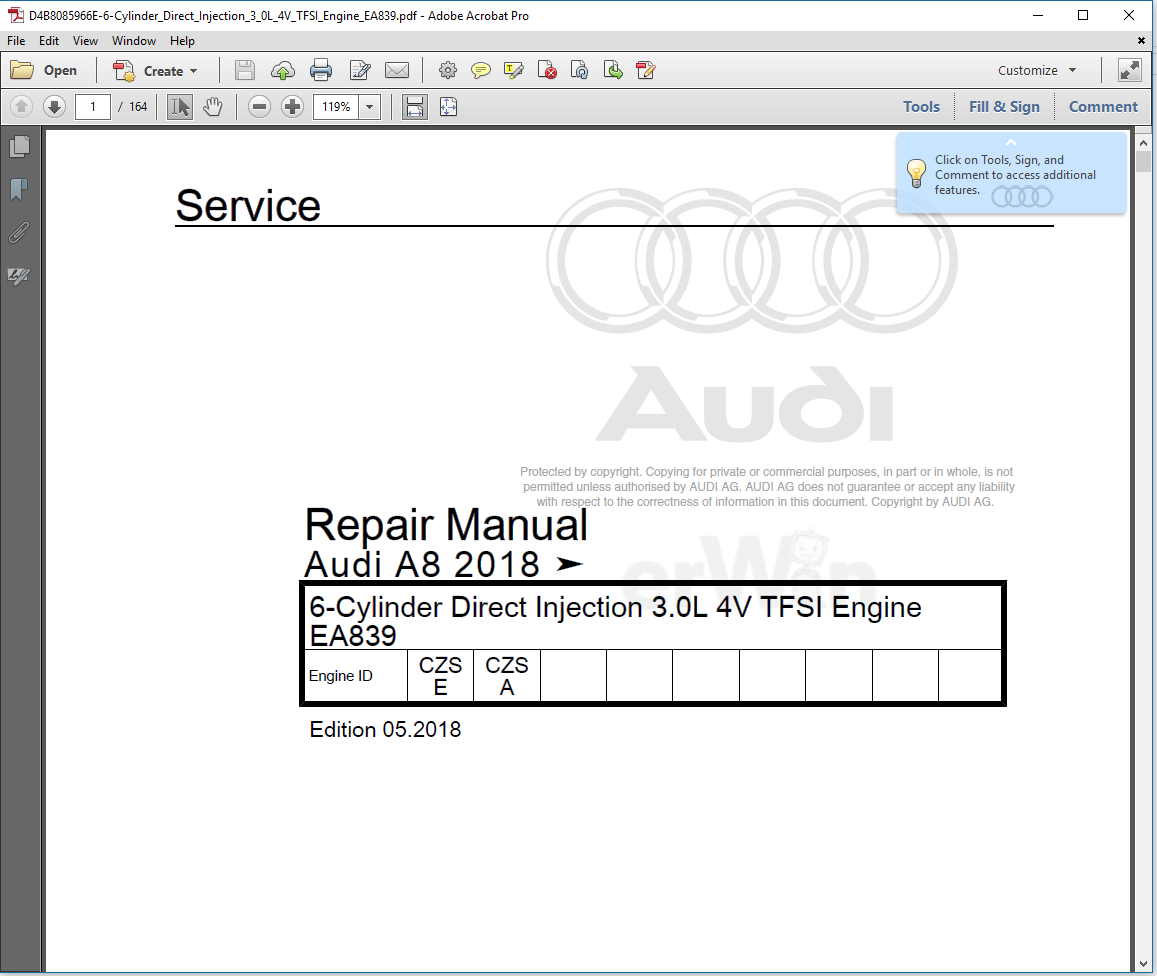Show the Signatures panel
Viewport: 1157px width, 976px height.
(20, 276)
